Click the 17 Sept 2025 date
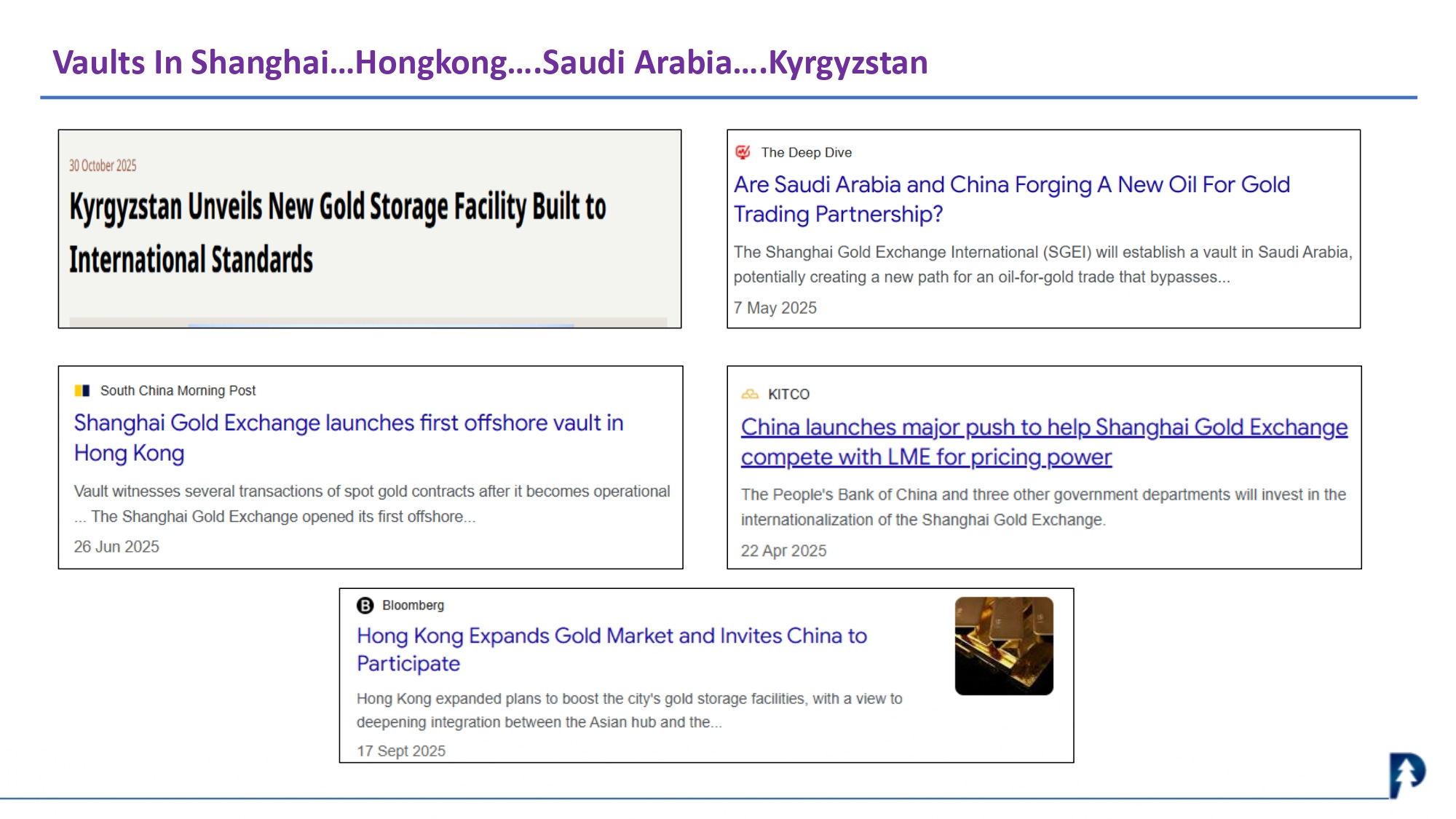Viewport: 1456px width, 819px height. 400,751
